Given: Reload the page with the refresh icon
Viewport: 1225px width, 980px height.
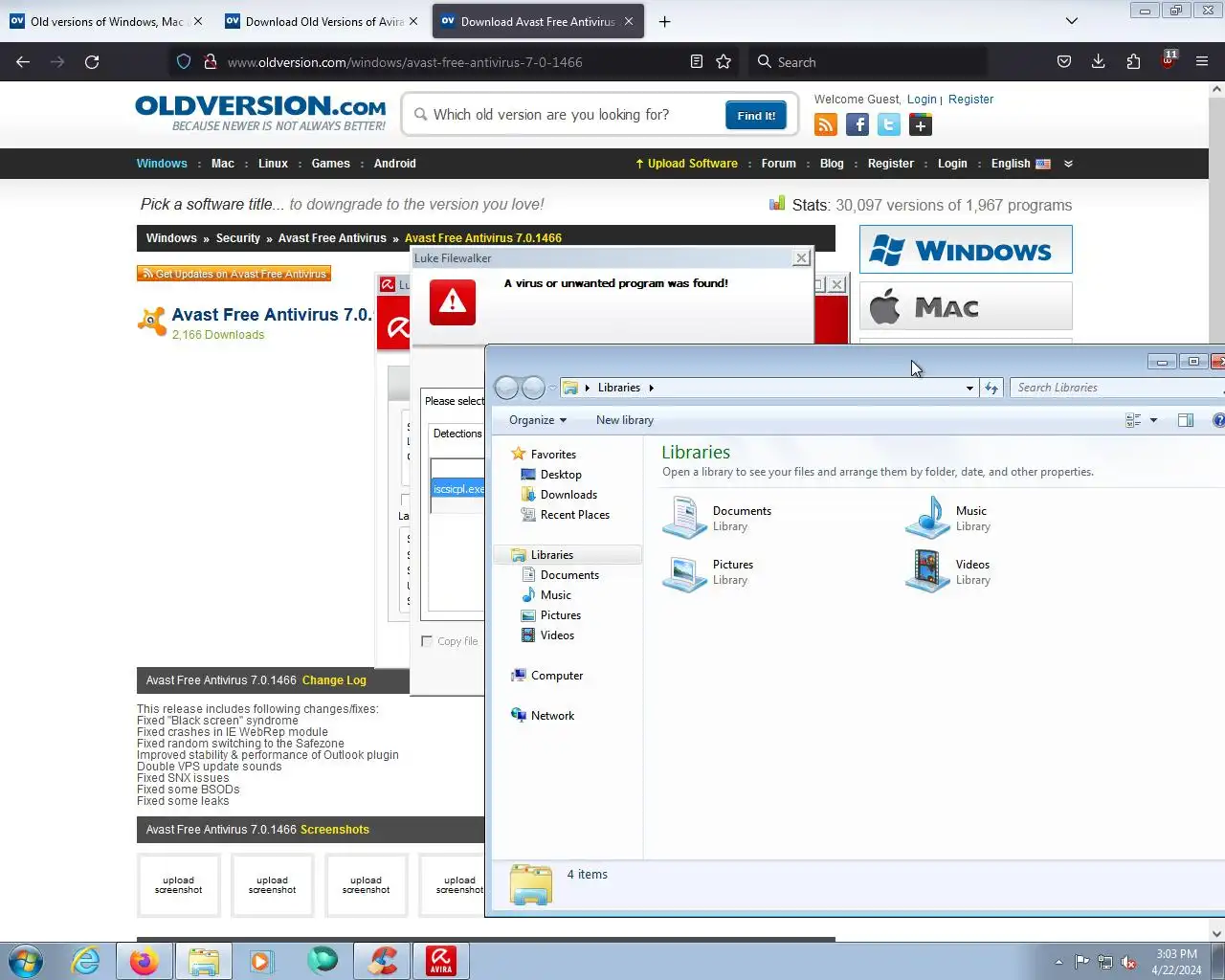Looking at the screenshot, I should [92, 62].
